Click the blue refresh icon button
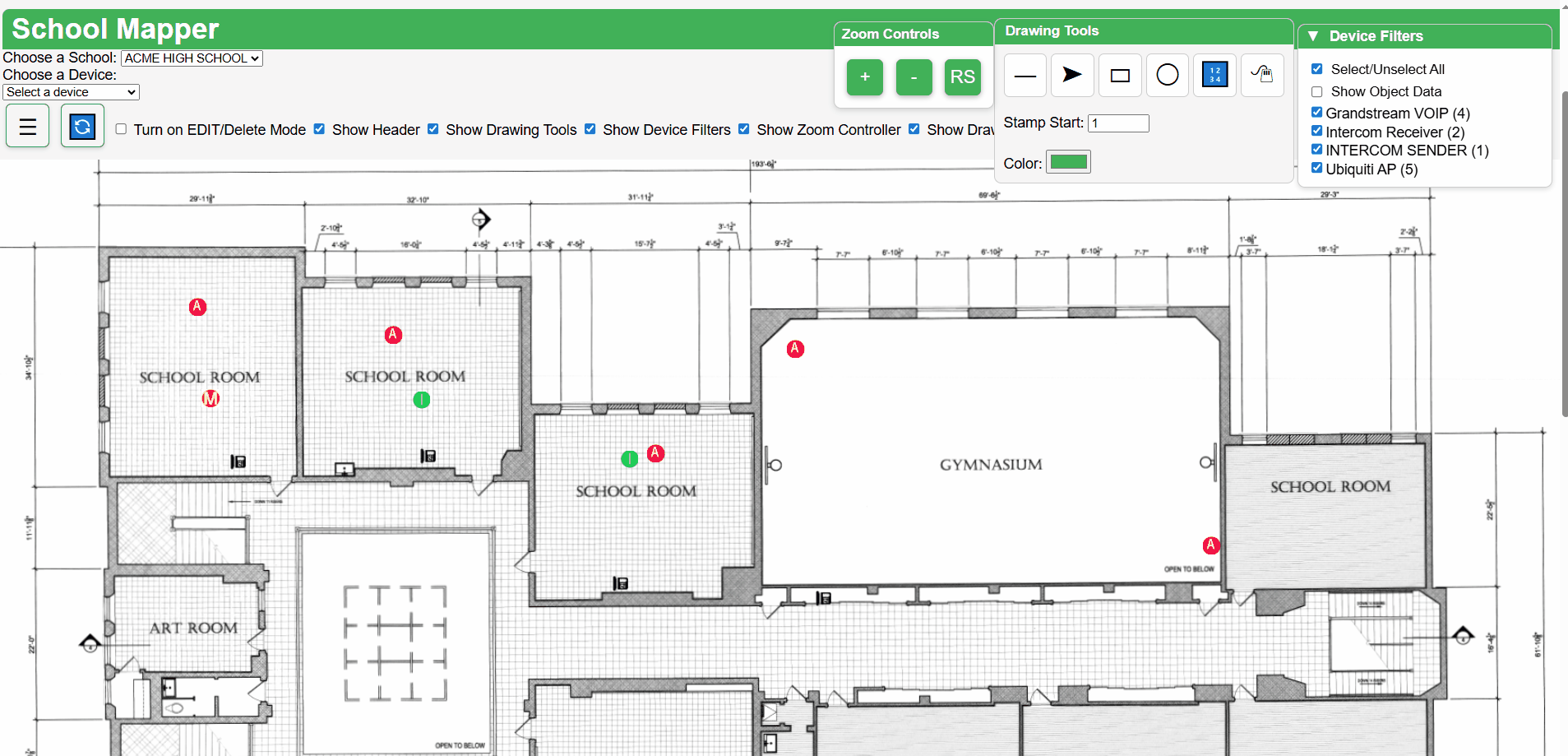The height and width of the screenshot is (756, 1568). (82, 126)
